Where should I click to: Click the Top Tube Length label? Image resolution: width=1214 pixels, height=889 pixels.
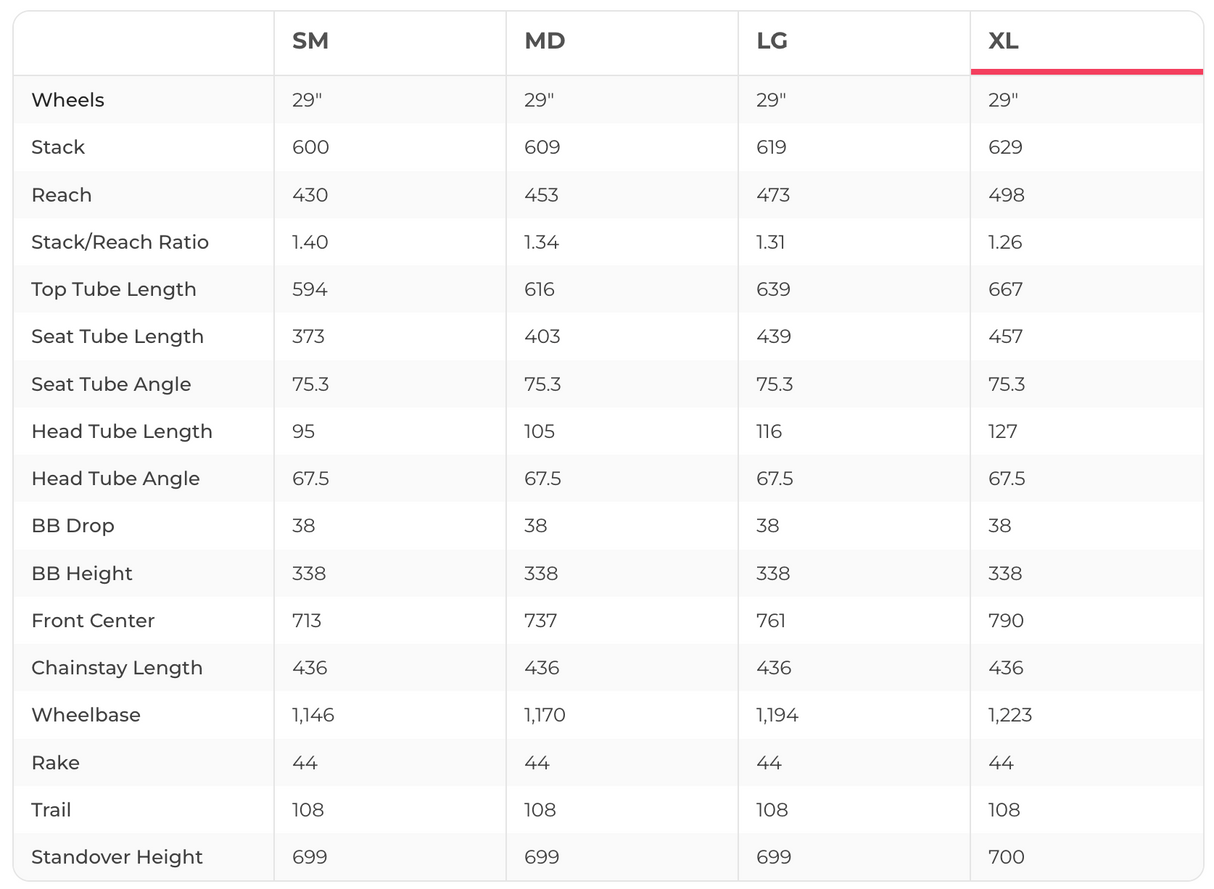tap(114, 289)
